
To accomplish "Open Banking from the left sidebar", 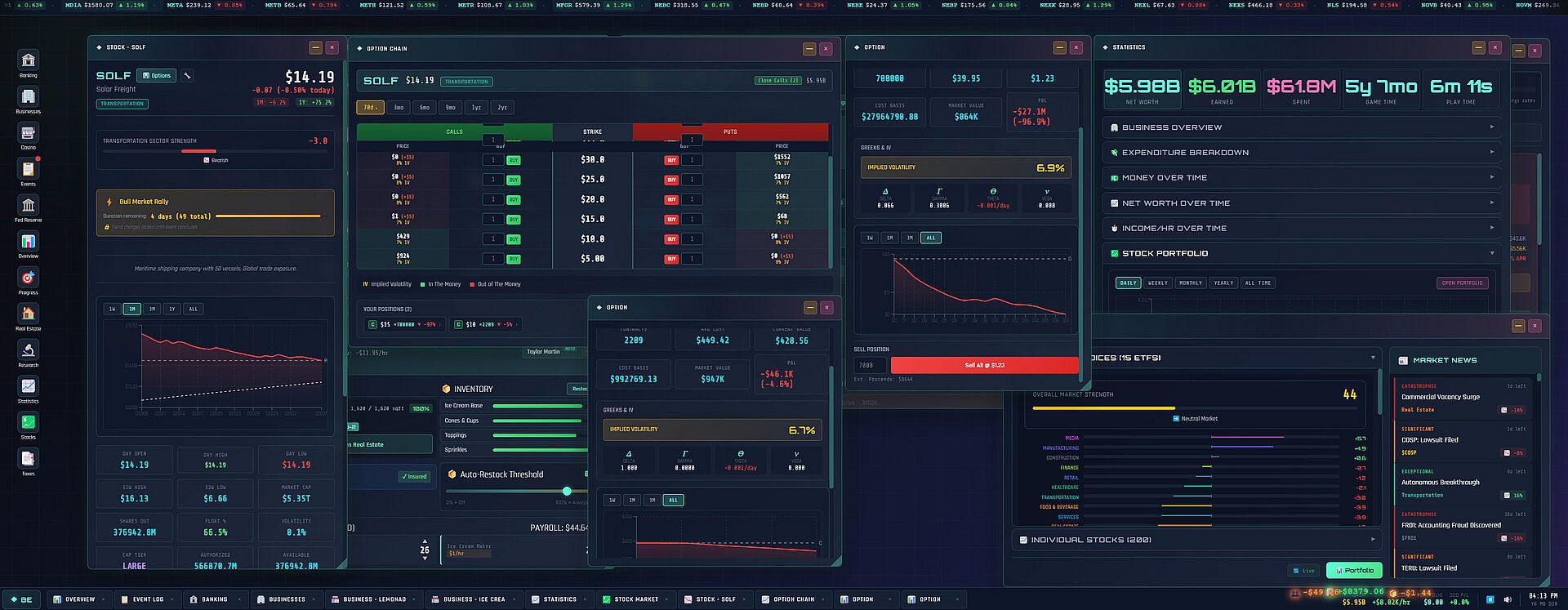I will [x=29, y=62].
